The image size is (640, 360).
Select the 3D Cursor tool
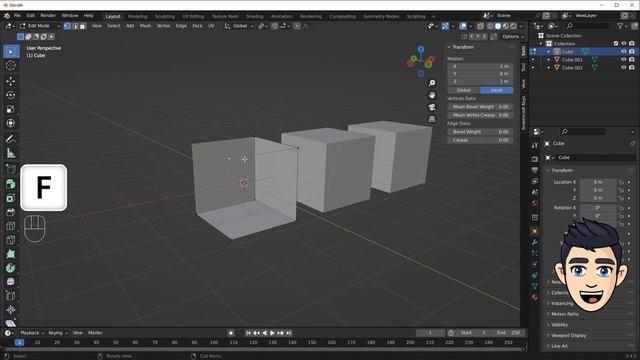coord(11,65)
